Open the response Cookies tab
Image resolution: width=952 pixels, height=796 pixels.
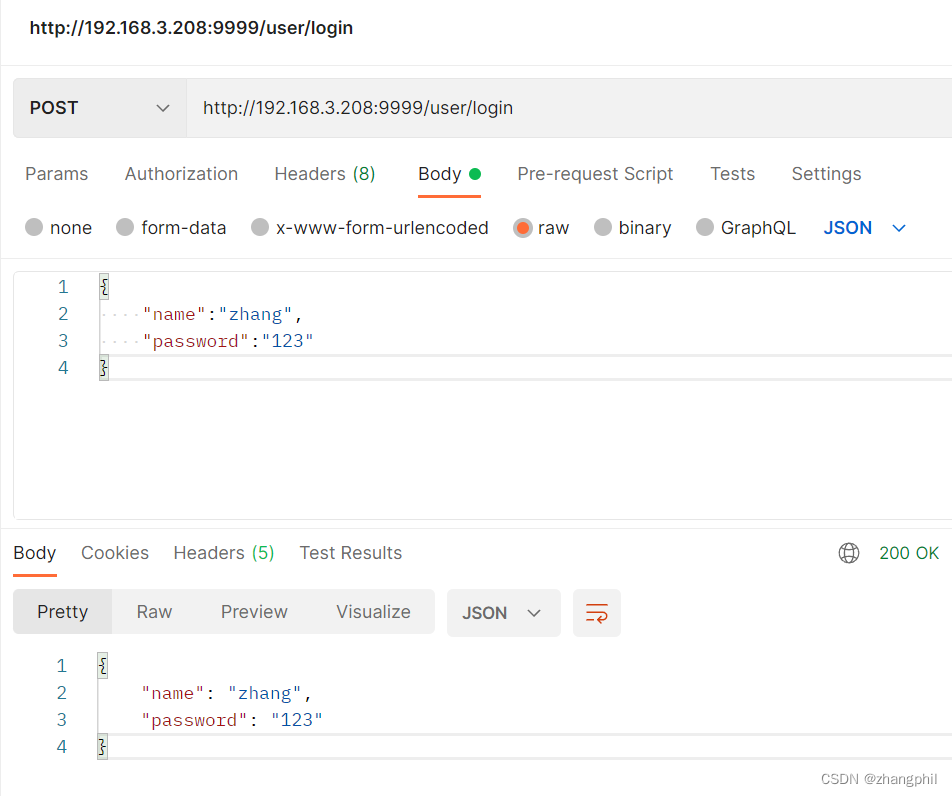tap(114, 553)
